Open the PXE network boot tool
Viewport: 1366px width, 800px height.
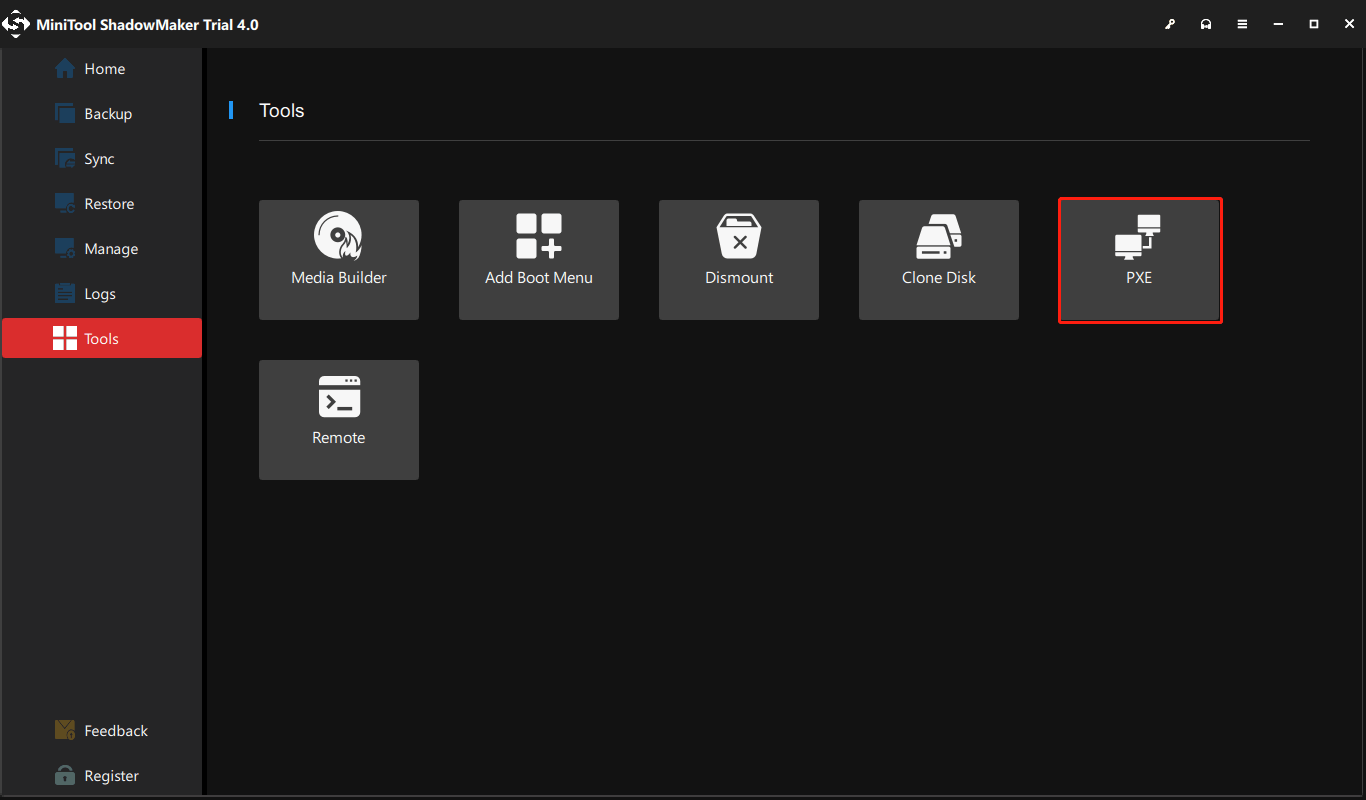1140,260
